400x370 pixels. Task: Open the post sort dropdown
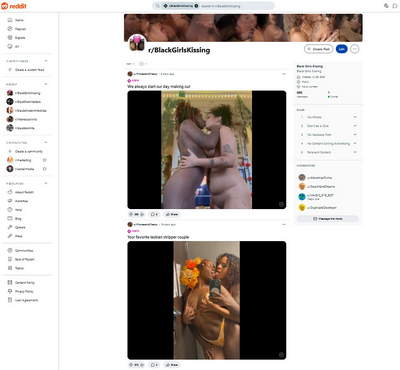(x=130, y=64)
